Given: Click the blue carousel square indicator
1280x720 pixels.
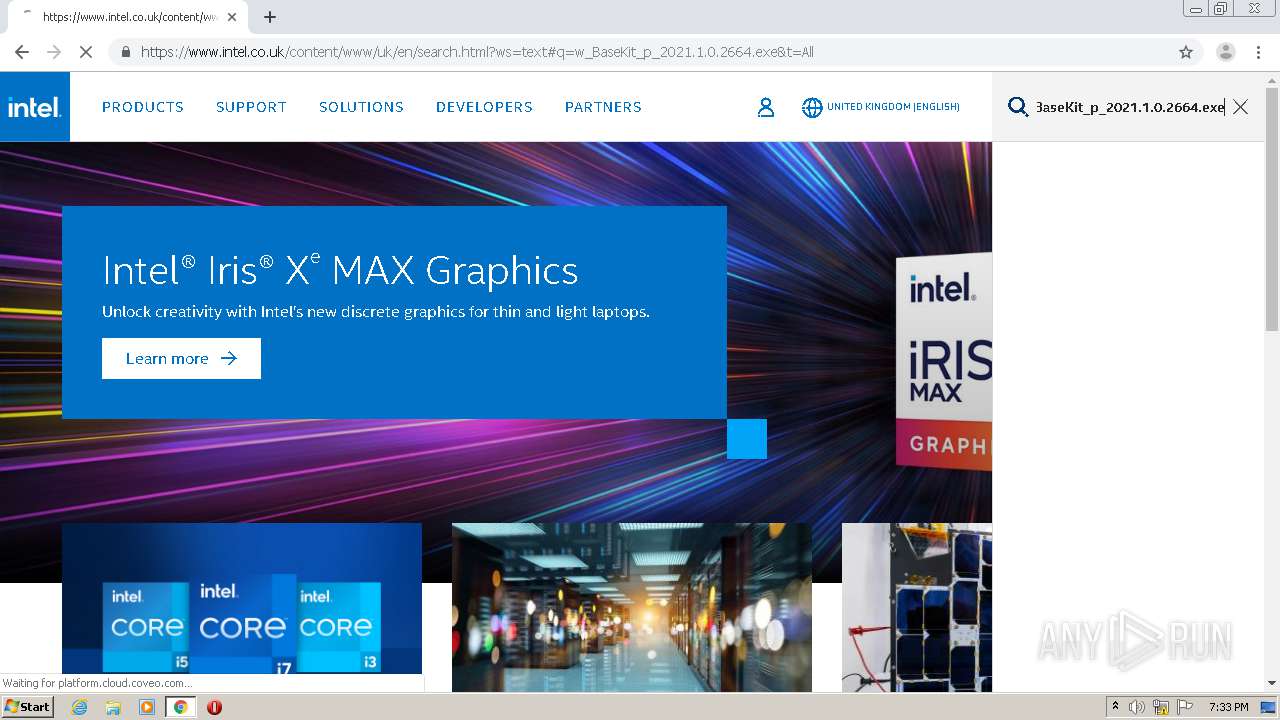Looking at the screenshot, I should (747, 439).
